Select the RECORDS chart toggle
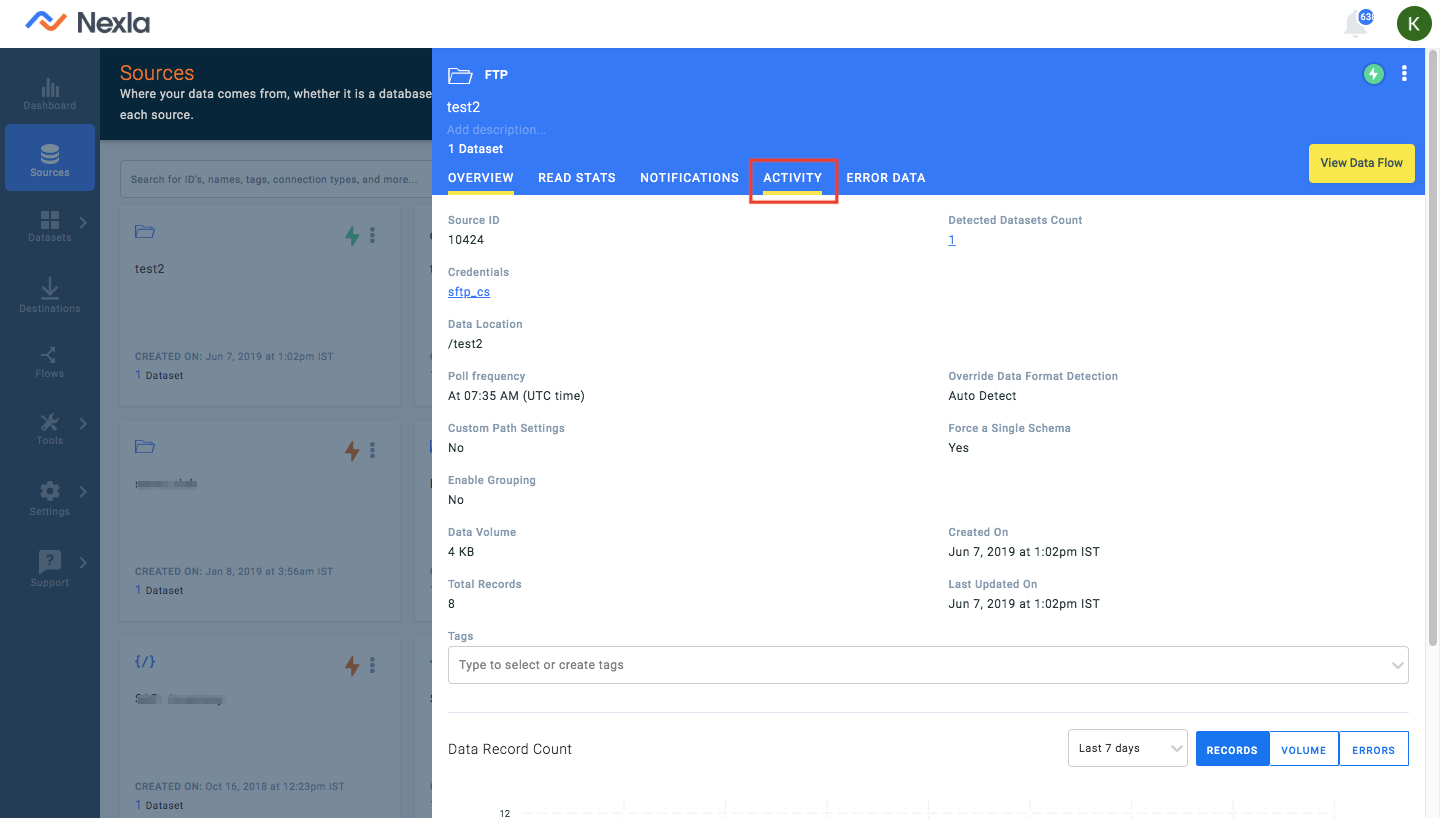Screen dimensions: 1440x818 click(1232, 749)
